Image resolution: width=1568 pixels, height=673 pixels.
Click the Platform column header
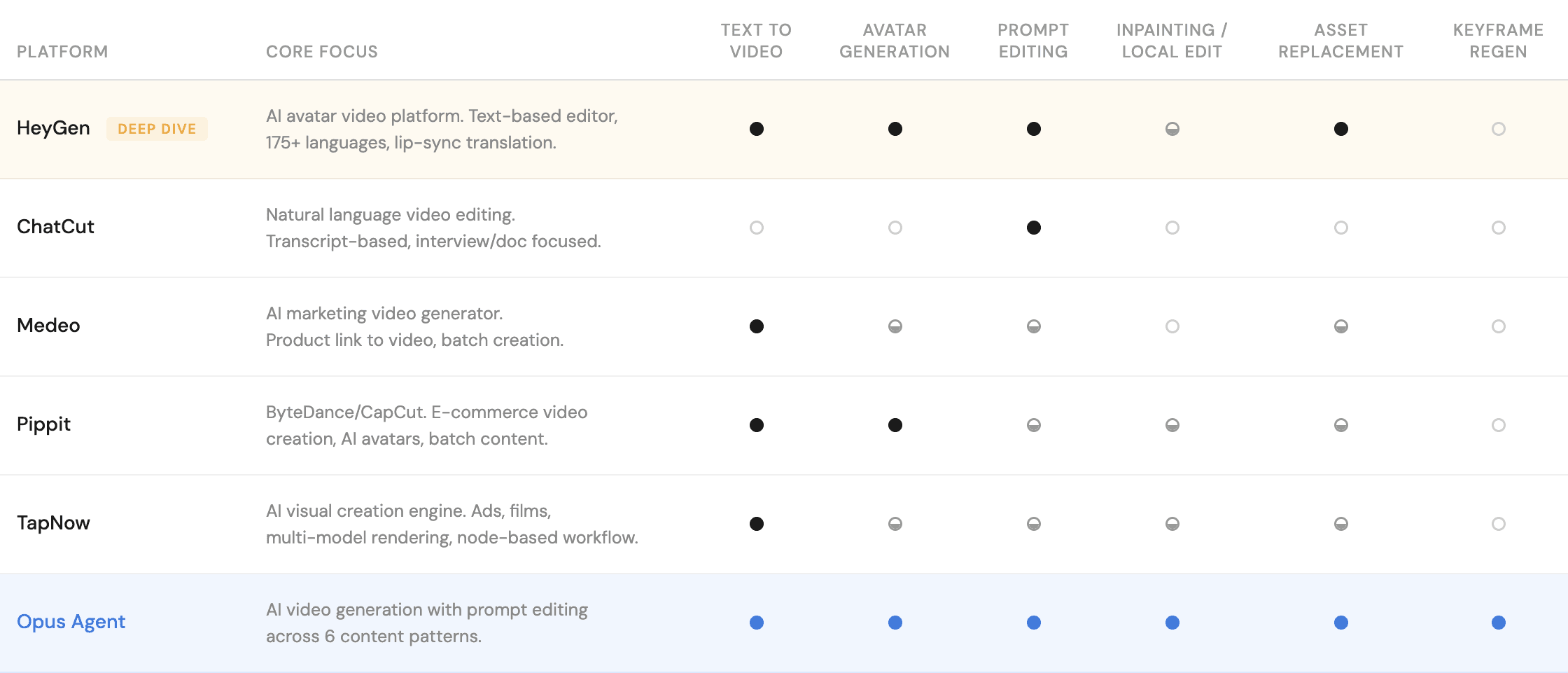(62, 52)
